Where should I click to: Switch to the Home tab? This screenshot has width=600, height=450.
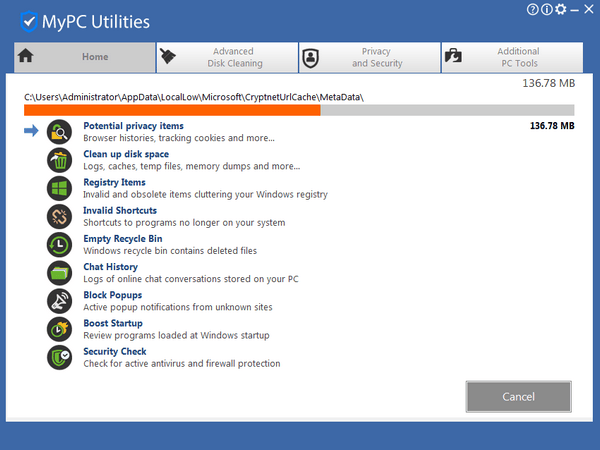coord(84,57)
